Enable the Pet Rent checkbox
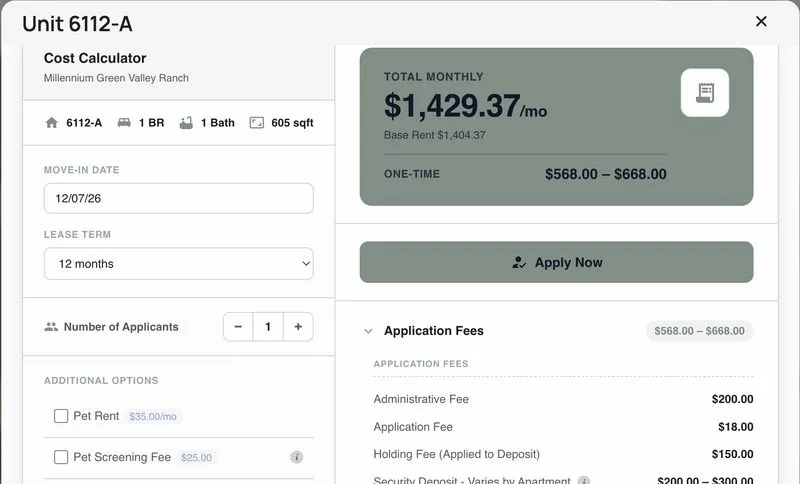 tap(61, 416)
